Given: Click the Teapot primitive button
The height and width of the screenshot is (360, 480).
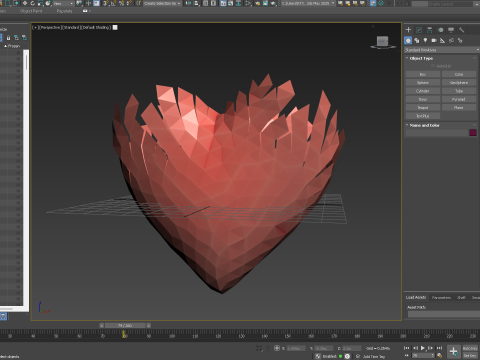Looking at the screenshot, I should coord(423,108).
